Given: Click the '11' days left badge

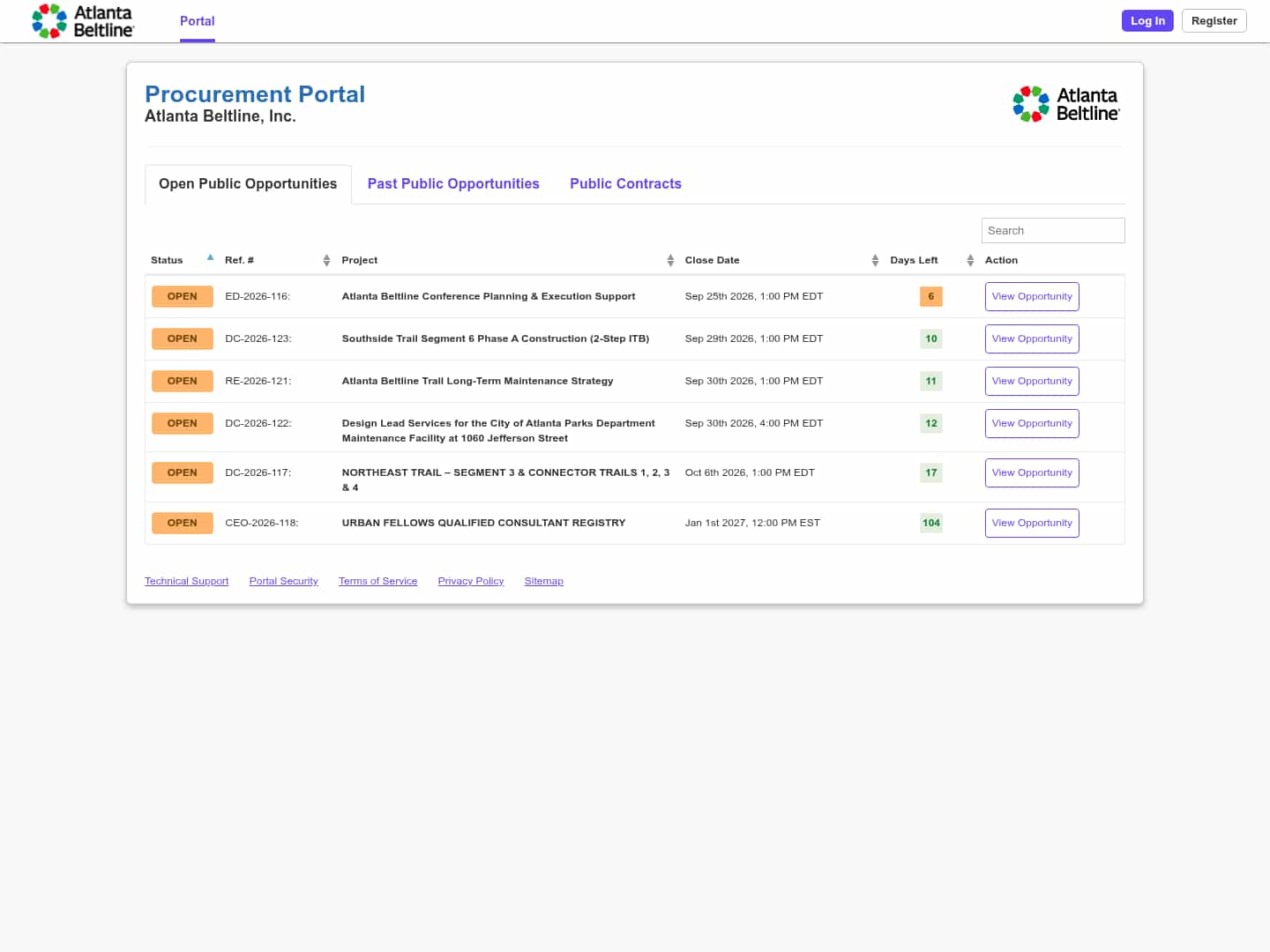Looking at the screenshot, I should 931,382.
